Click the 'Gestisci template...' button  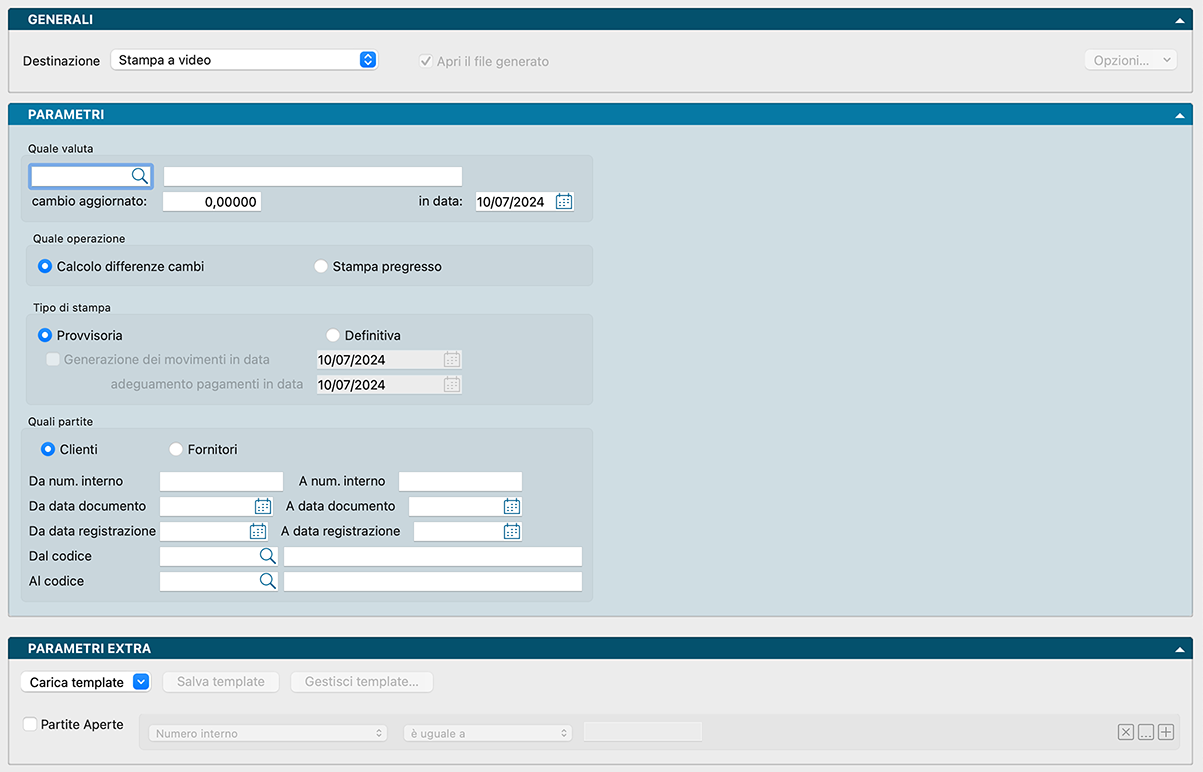tap(362, 682)
